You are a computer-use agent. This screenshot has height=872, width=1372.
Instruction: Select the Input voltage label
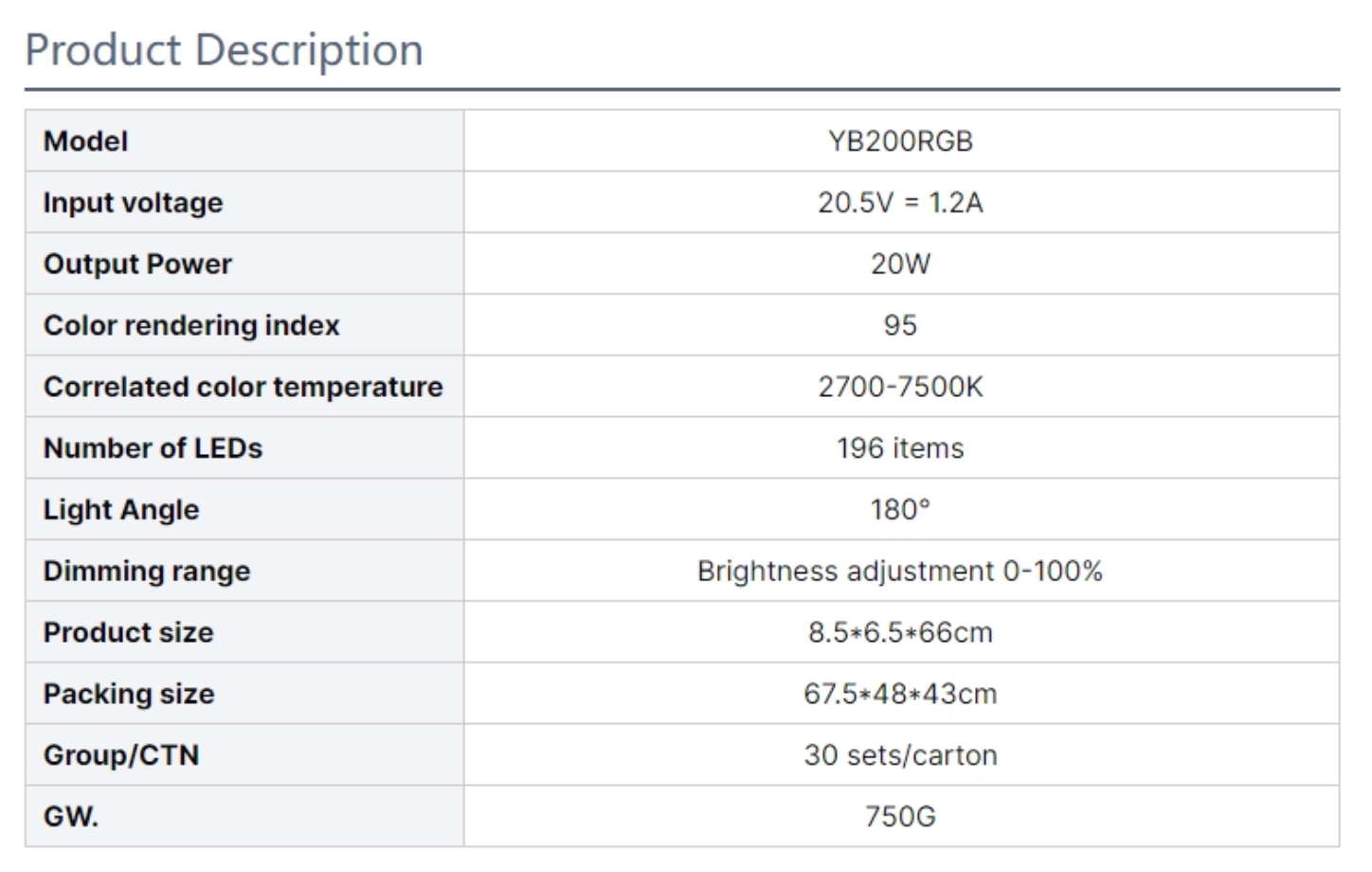point(133,203)
